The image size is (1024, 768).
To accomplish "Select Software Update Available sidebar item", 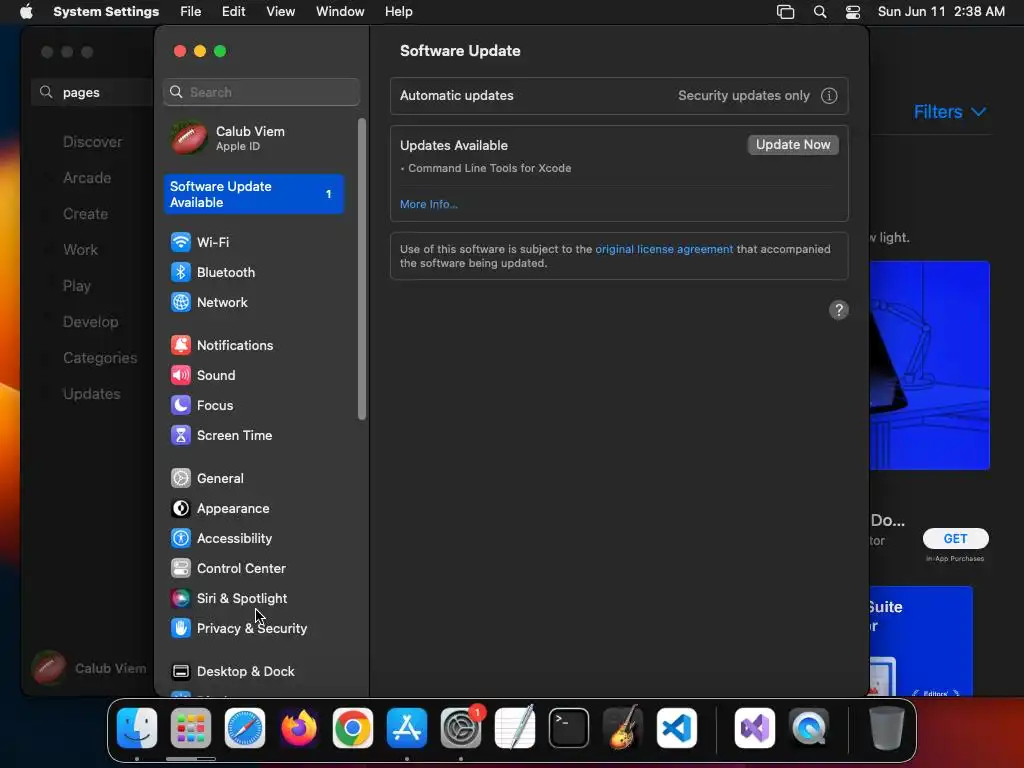I will click(x=254, y=195).
